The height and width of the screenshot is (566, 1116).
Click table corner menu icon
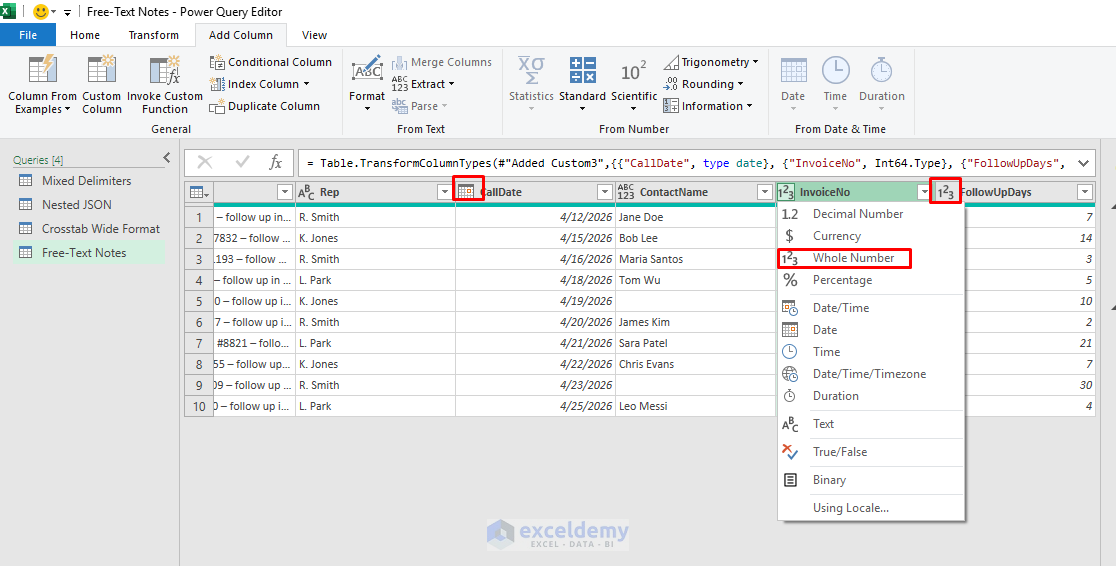point(199,192)
